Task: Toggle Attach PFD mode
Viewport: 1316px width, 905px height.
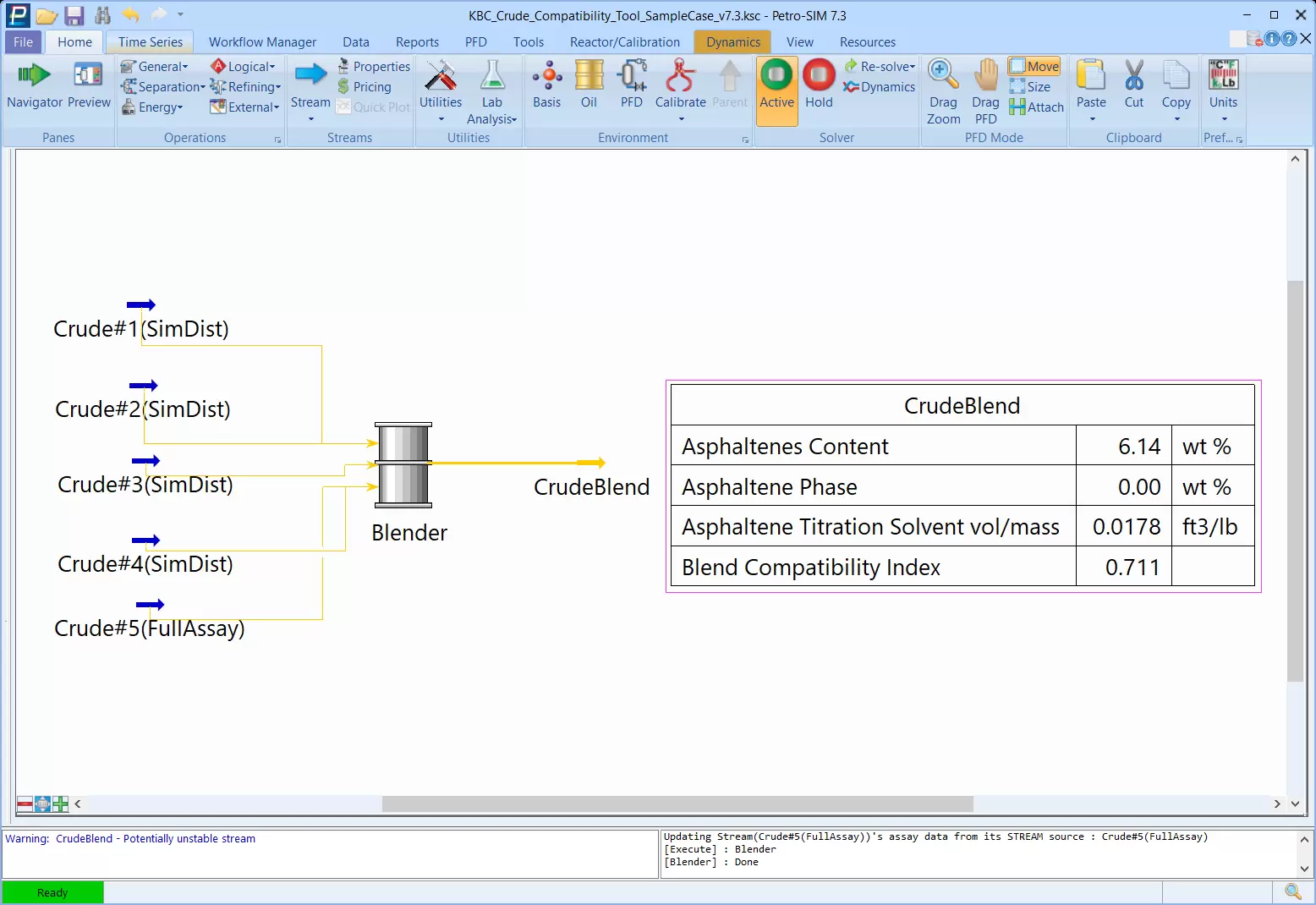Action: (1037, 107)
